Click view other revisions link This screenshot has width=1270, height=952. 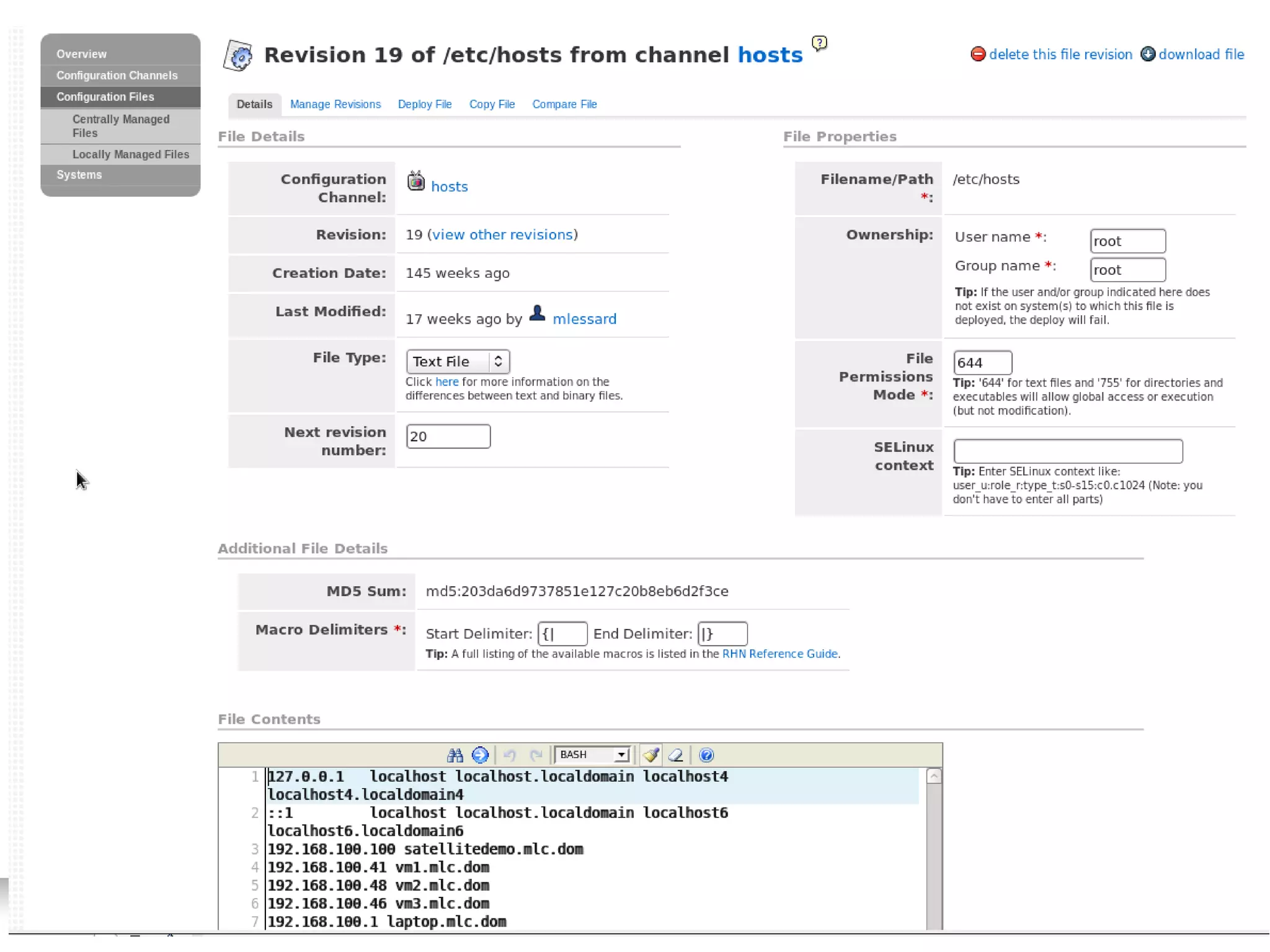[502, 234]
